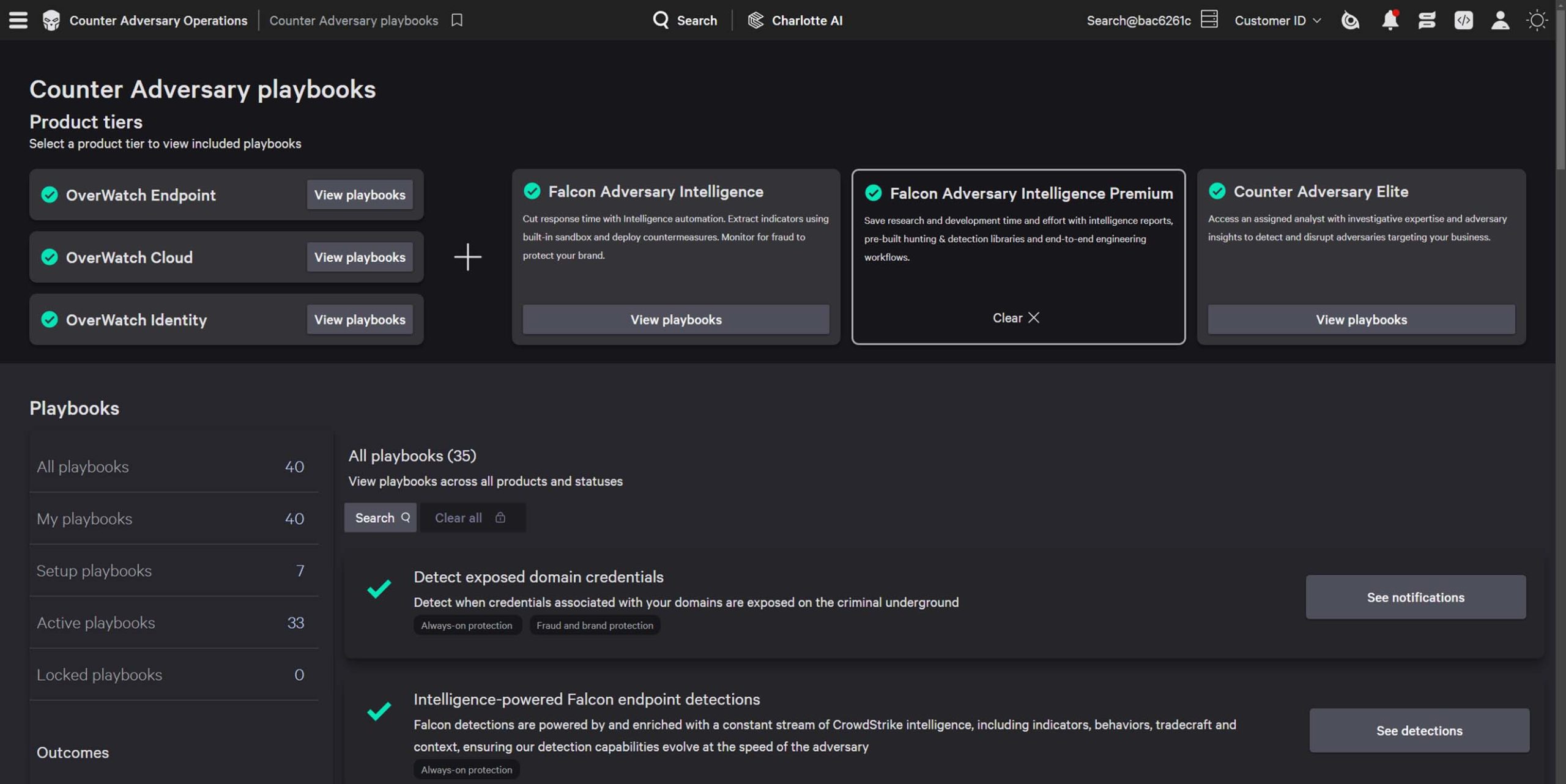Click the plus icon between tiers
Image resolution: width=1566 pixels, height=784 pixels.
468,257
